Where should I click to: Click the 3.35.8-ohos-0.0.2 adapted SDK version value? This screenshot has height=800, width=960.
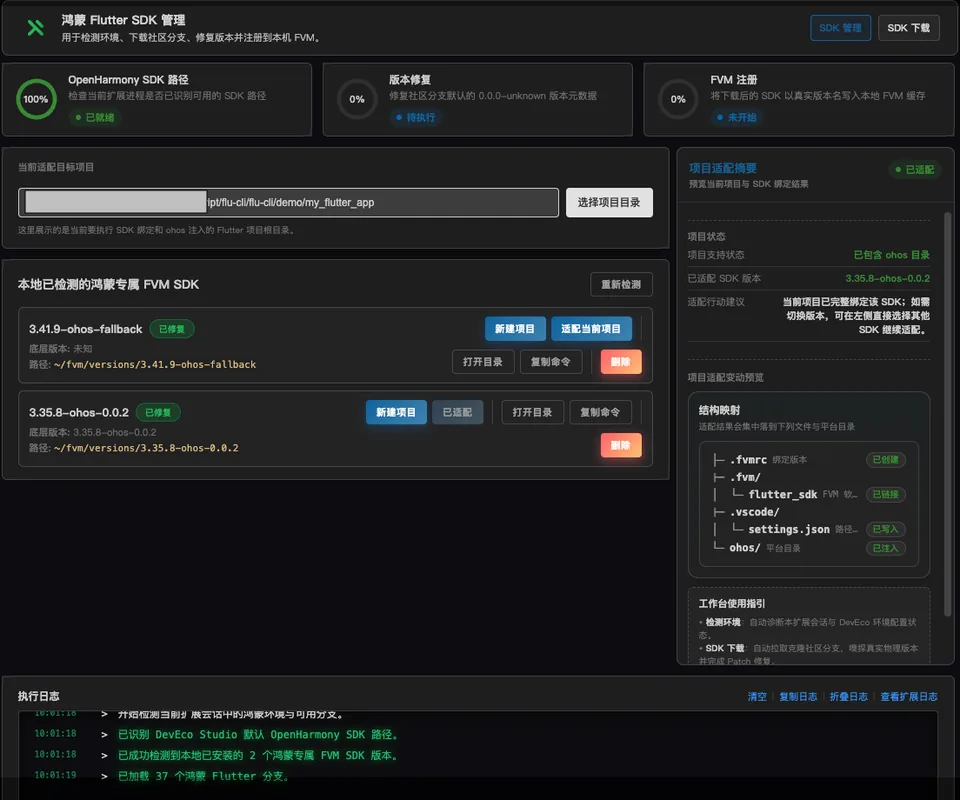pyautogui.click(x=887, y=279)
